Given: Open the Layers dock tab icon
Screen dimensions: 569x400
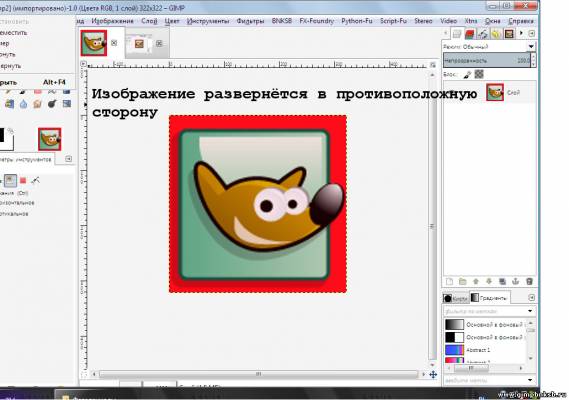Looking at the screenshot, I should [457, 34].
